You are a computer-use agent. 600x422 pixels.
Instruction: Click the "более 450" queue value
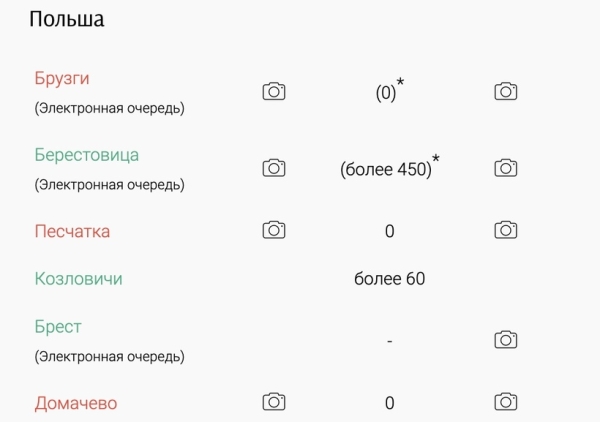(x=386, y=169)
